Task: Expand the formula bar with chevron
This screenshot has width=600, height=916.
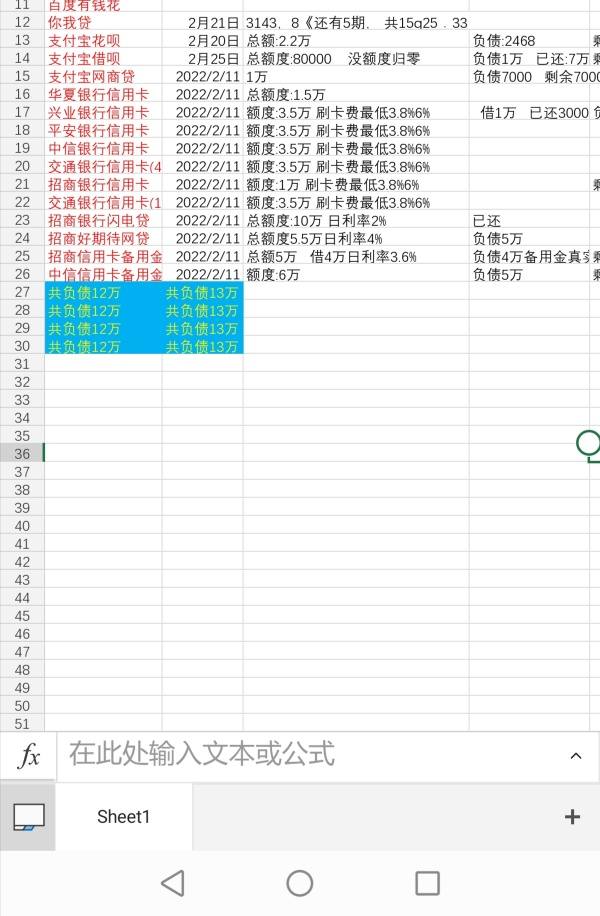Action: pyautogui.click(x=575, y=756)
